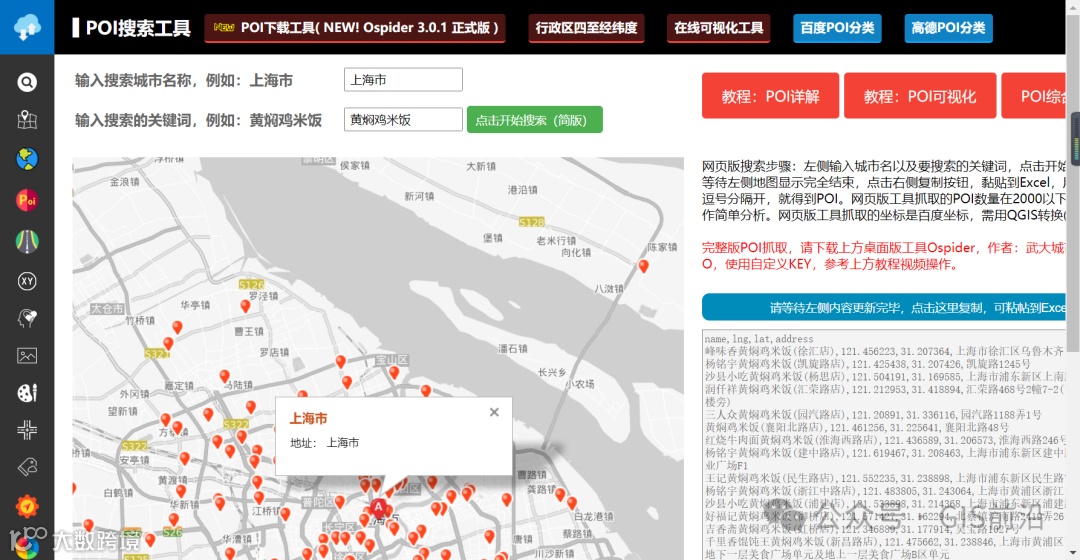This screenshot has width=1080, height=560.
Task: Open 行政区四至经纬度 tool
Action: click(x=586, y=28)
